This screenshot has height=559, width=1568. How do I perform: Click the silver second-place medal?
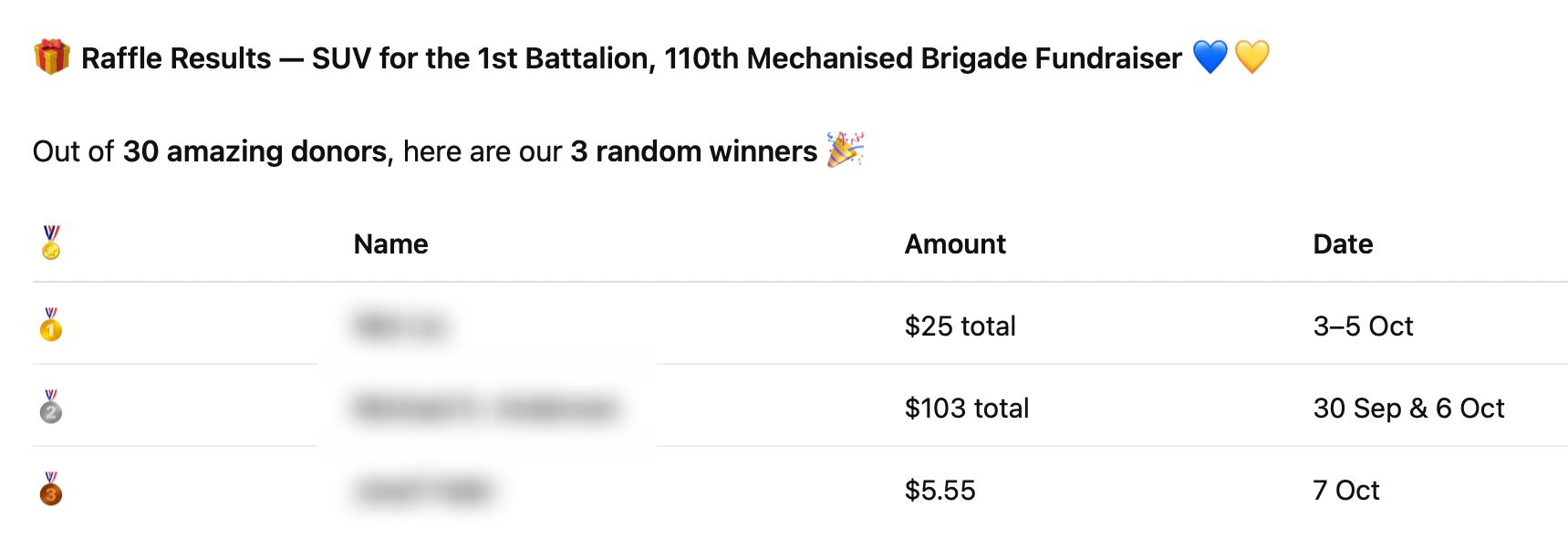click(x=51, y=407)
